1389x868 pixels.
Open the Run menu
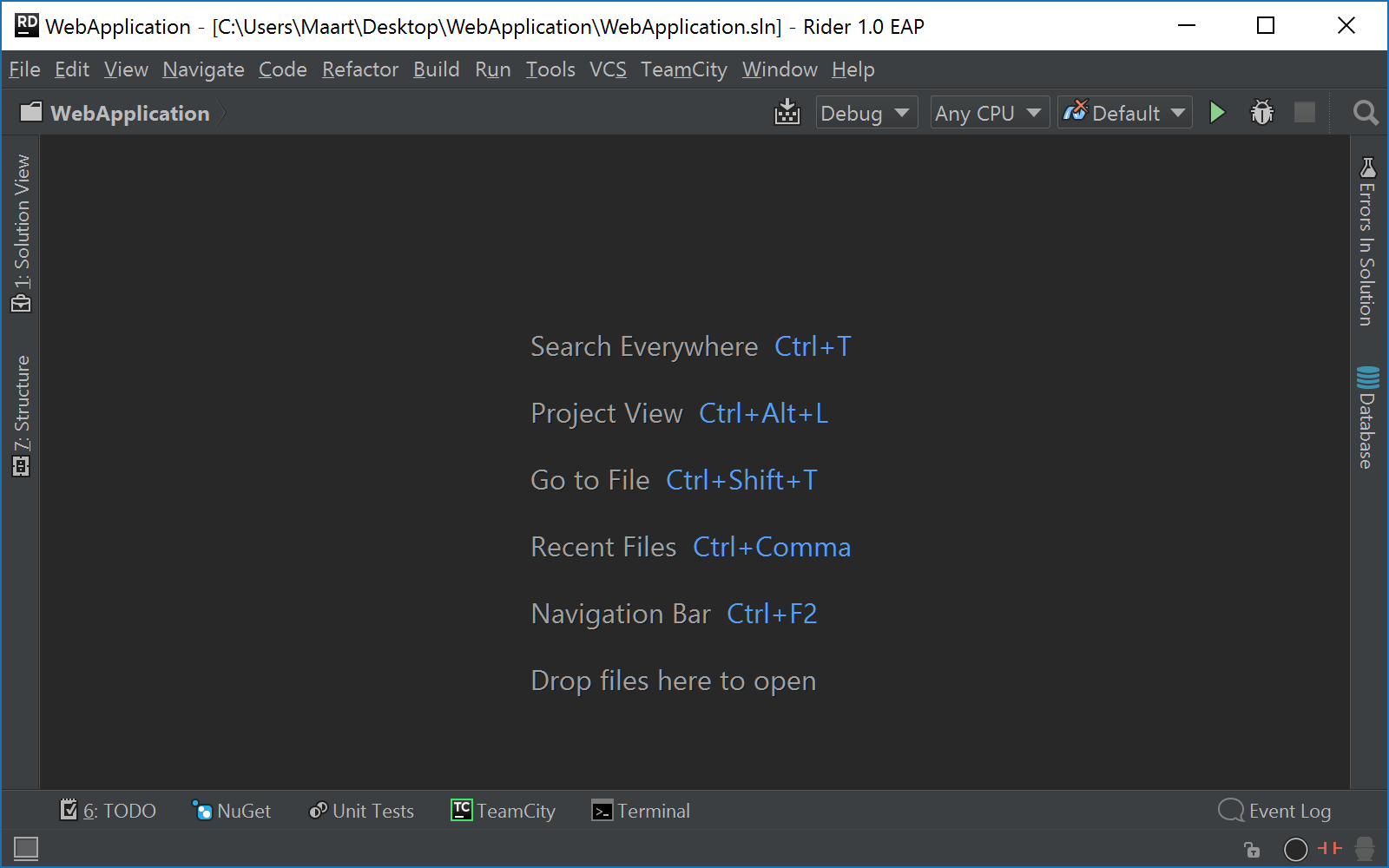tap(493, 69)
